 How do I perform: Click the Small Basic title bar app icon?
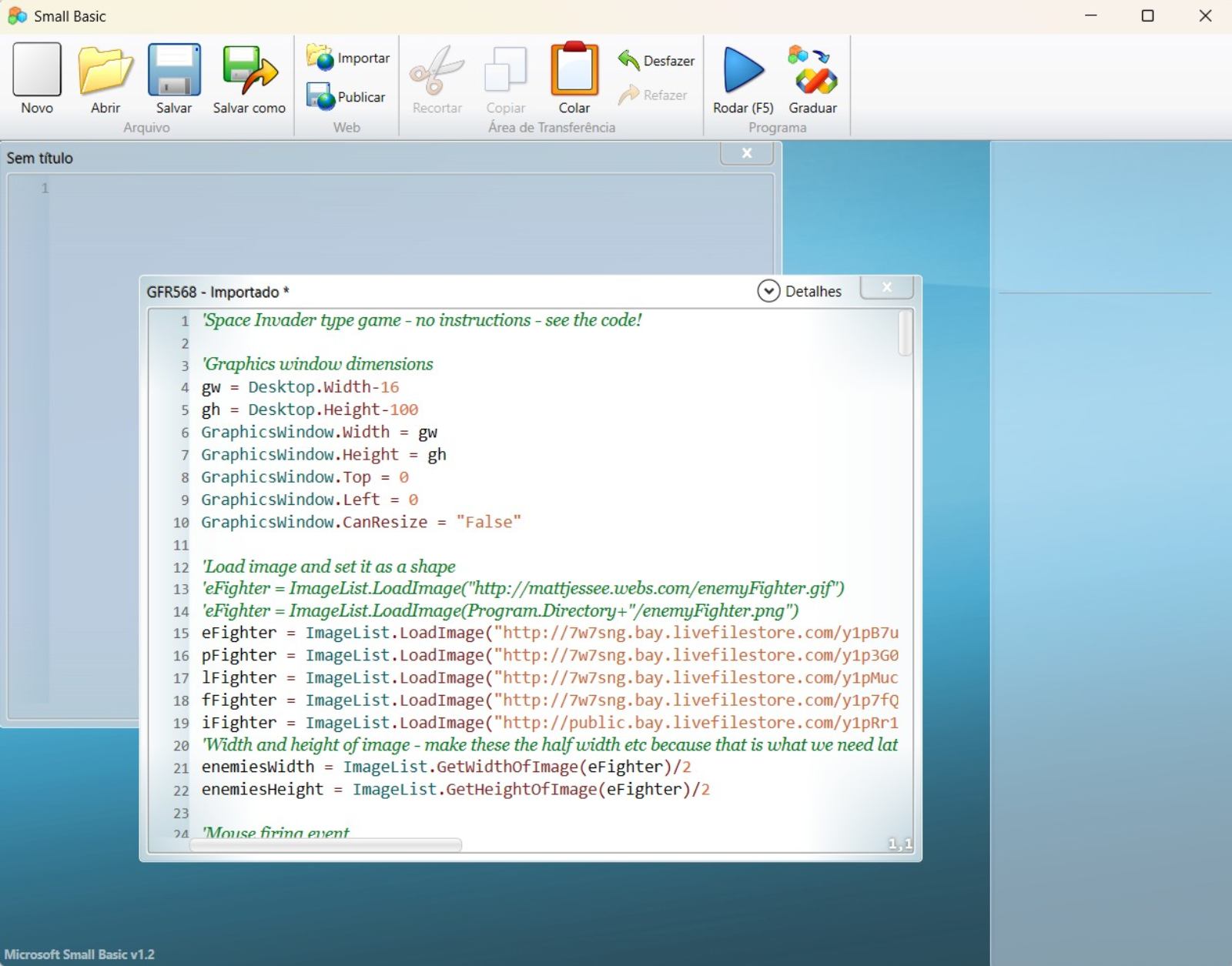[x=17, y=15]
